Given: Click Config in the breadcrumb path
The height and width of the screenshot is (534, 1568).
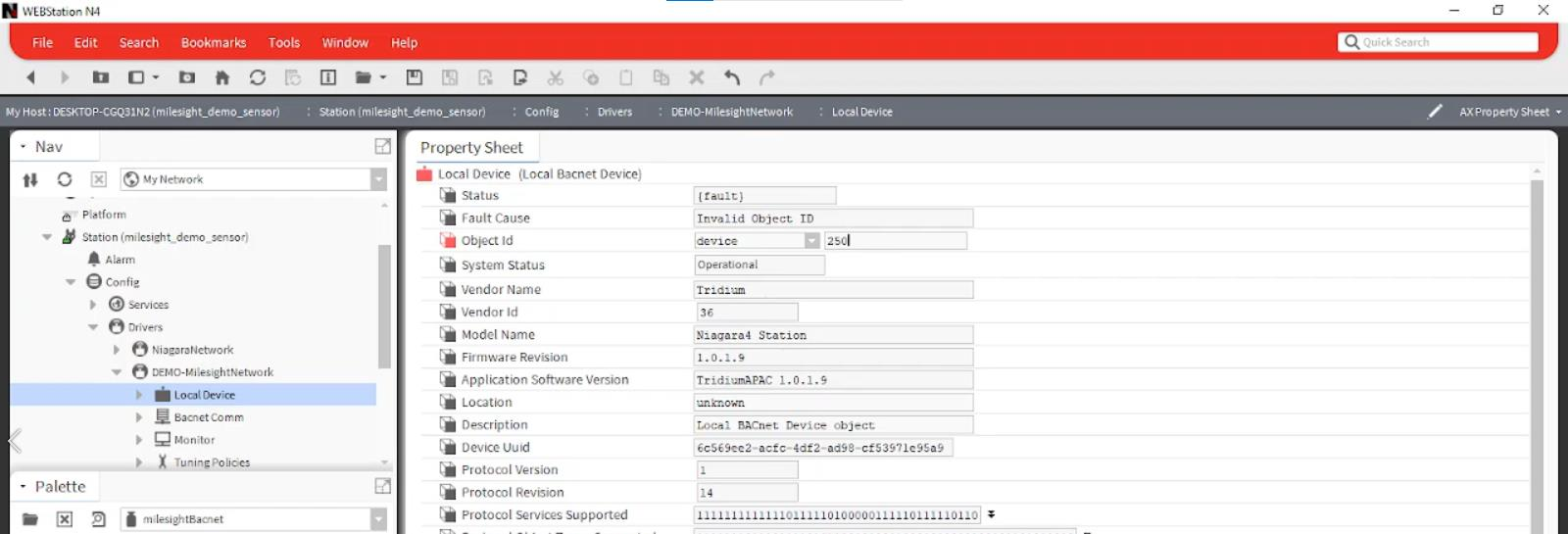Looking at the screenshot, I should tap(541, 112).
